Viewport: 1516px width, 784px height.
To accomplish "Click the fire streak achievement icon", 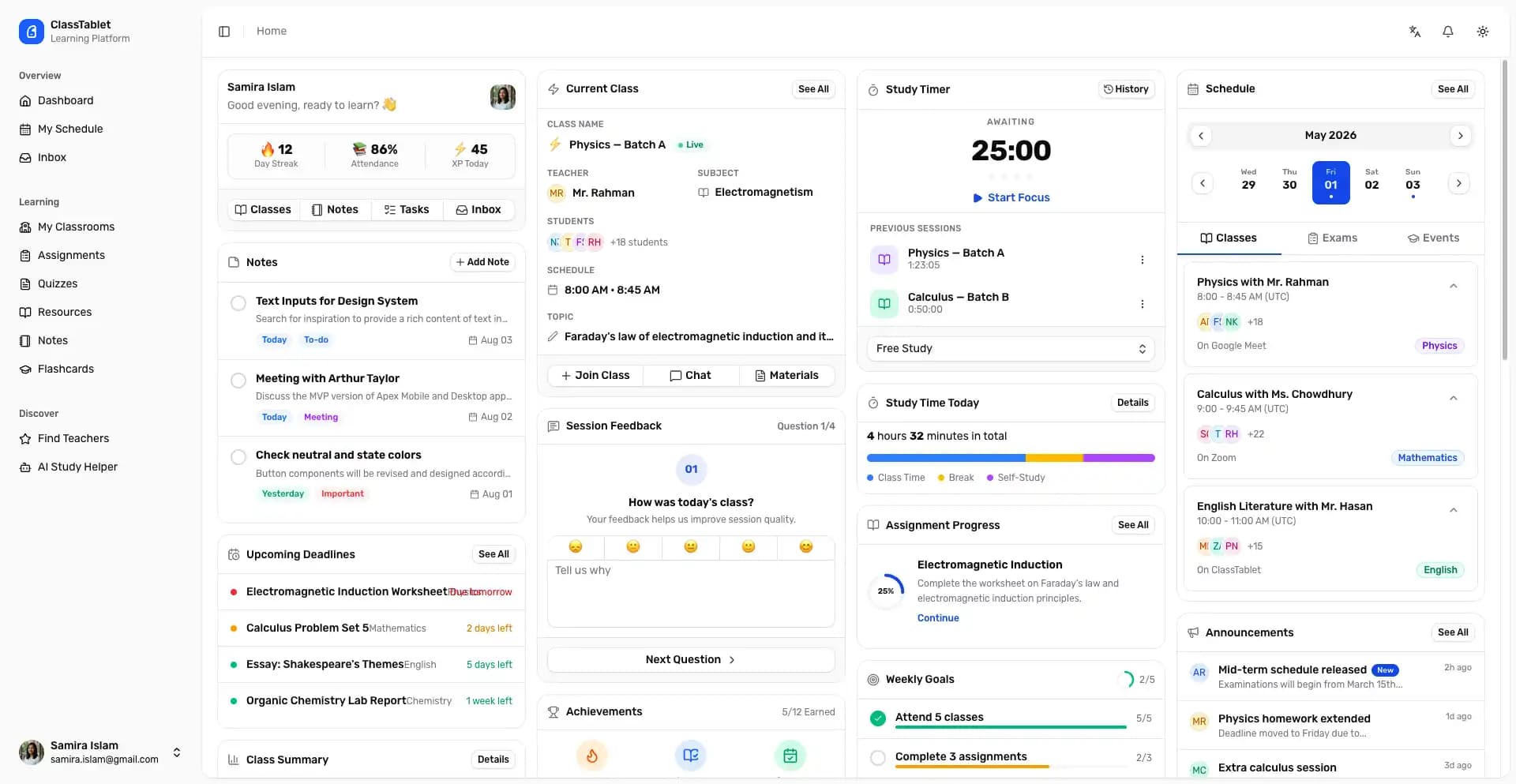I will point(592,755).
